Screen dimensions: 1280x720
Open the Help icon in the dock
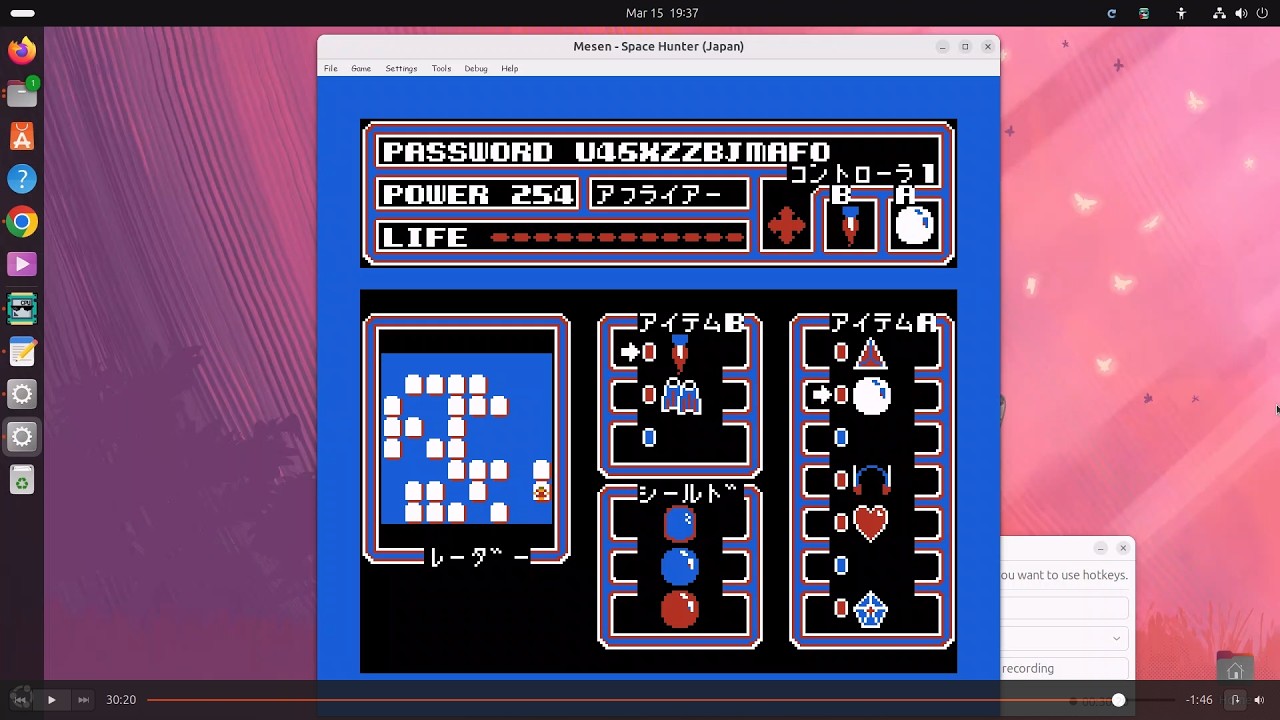coord(22,179)
